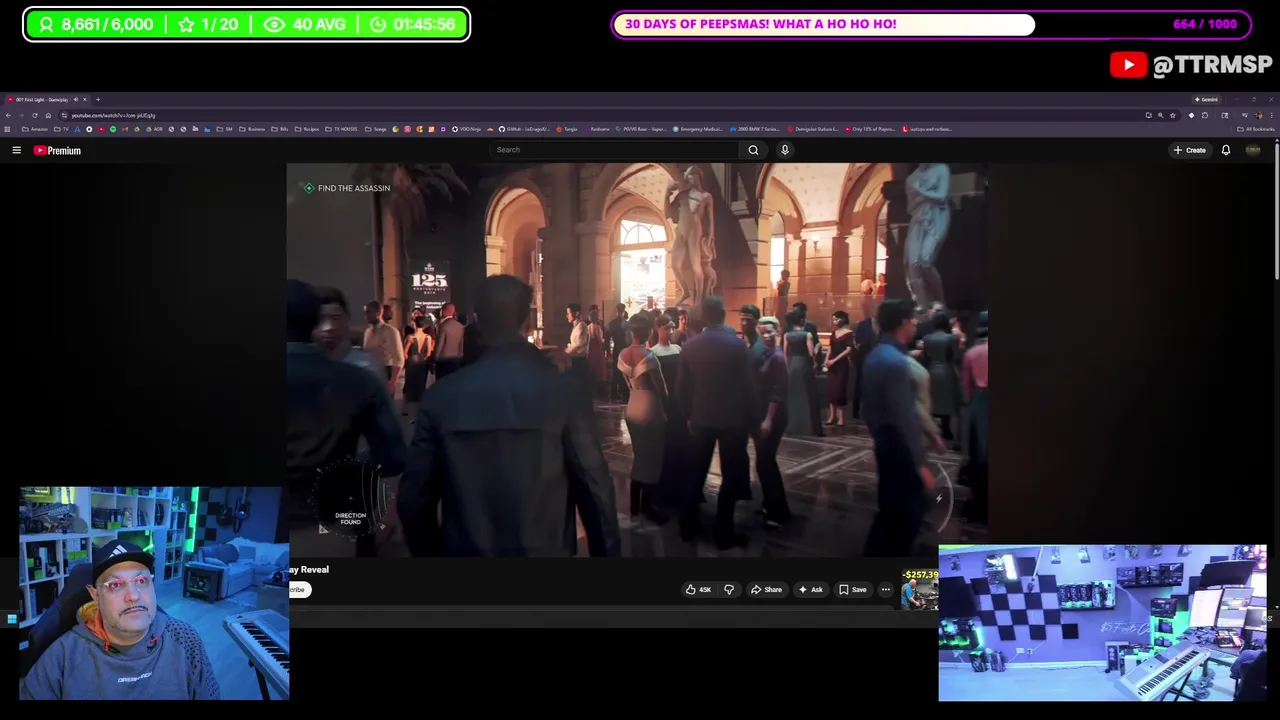Screen dimensions: 1280x720
Task: Save video to playlist
Action: (x=853, y=589)
